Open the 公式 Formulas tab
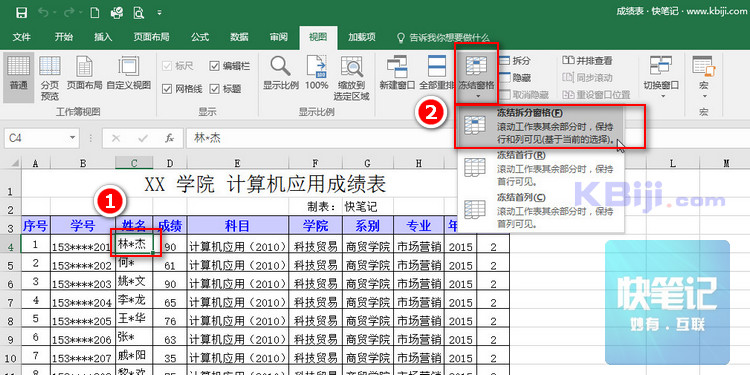This screenshot has height=375, width=750. [199, 37]
